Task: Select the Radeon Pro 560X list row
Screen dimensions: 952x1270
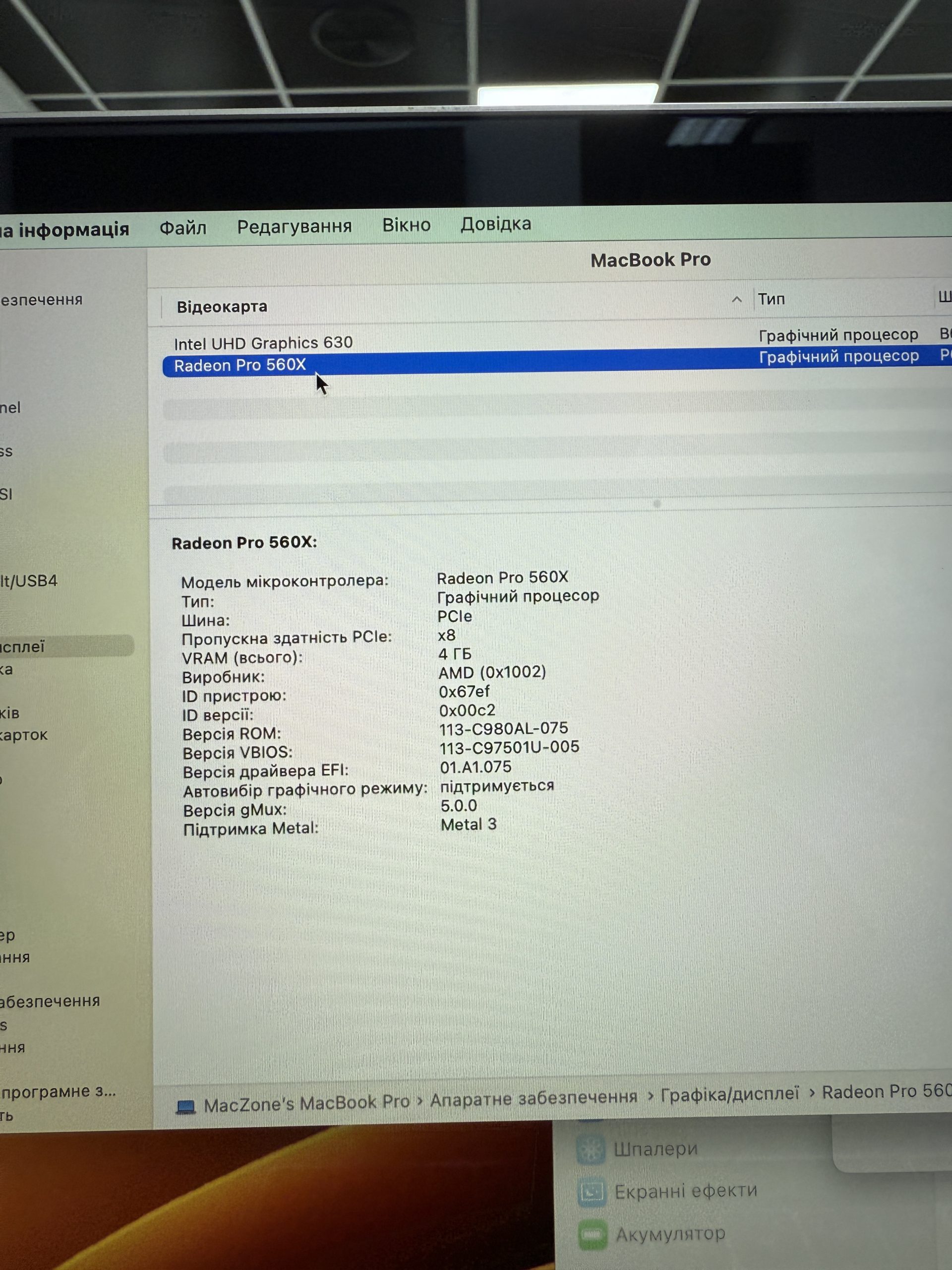Action: coord(557,362)
